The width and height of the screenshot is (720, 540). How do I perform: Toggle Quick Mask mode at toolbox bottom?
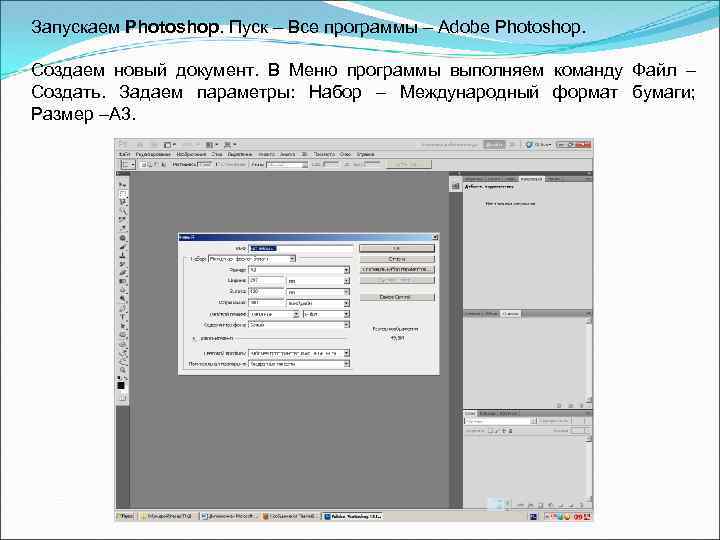pos(122,399)
